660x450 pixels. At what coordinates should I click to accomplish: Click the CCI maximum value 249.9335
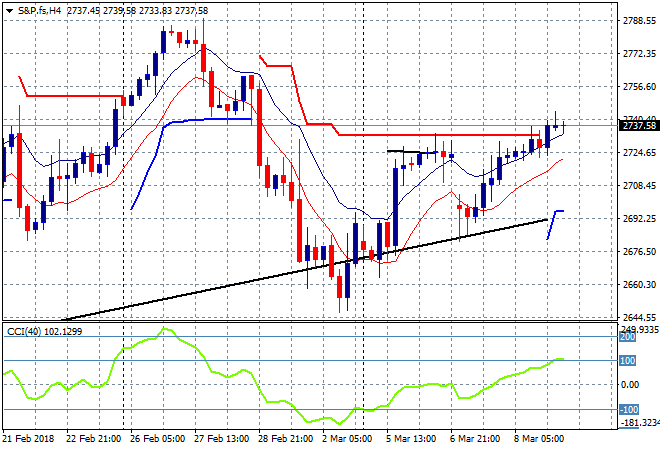pyautogui.click(x=640, y=329)
